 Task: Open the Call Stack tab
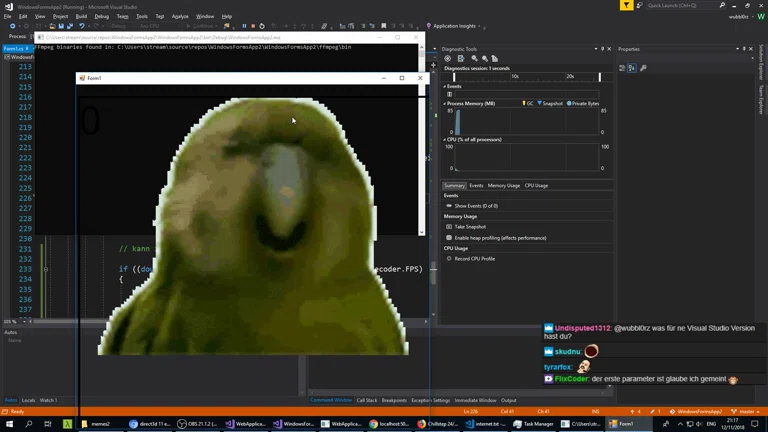[x=367, y=400]
